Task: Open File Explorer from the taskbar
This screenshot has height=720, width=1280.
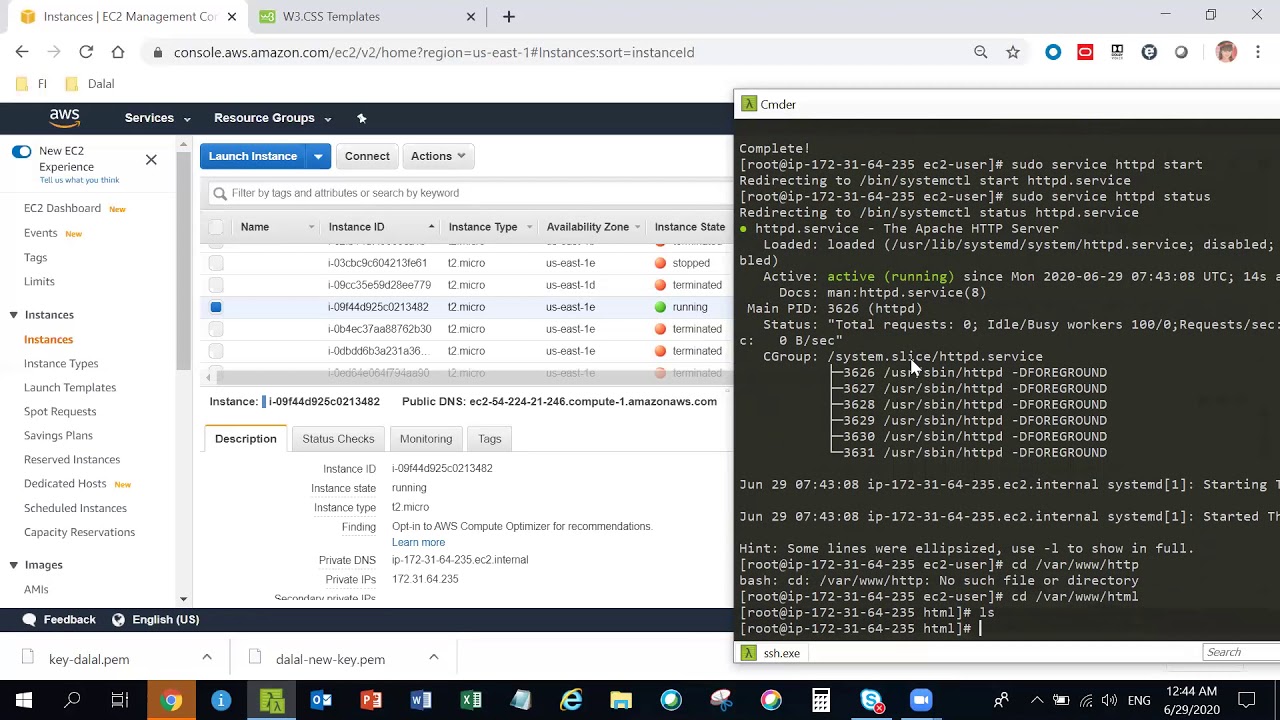Action: click(621, 700)
